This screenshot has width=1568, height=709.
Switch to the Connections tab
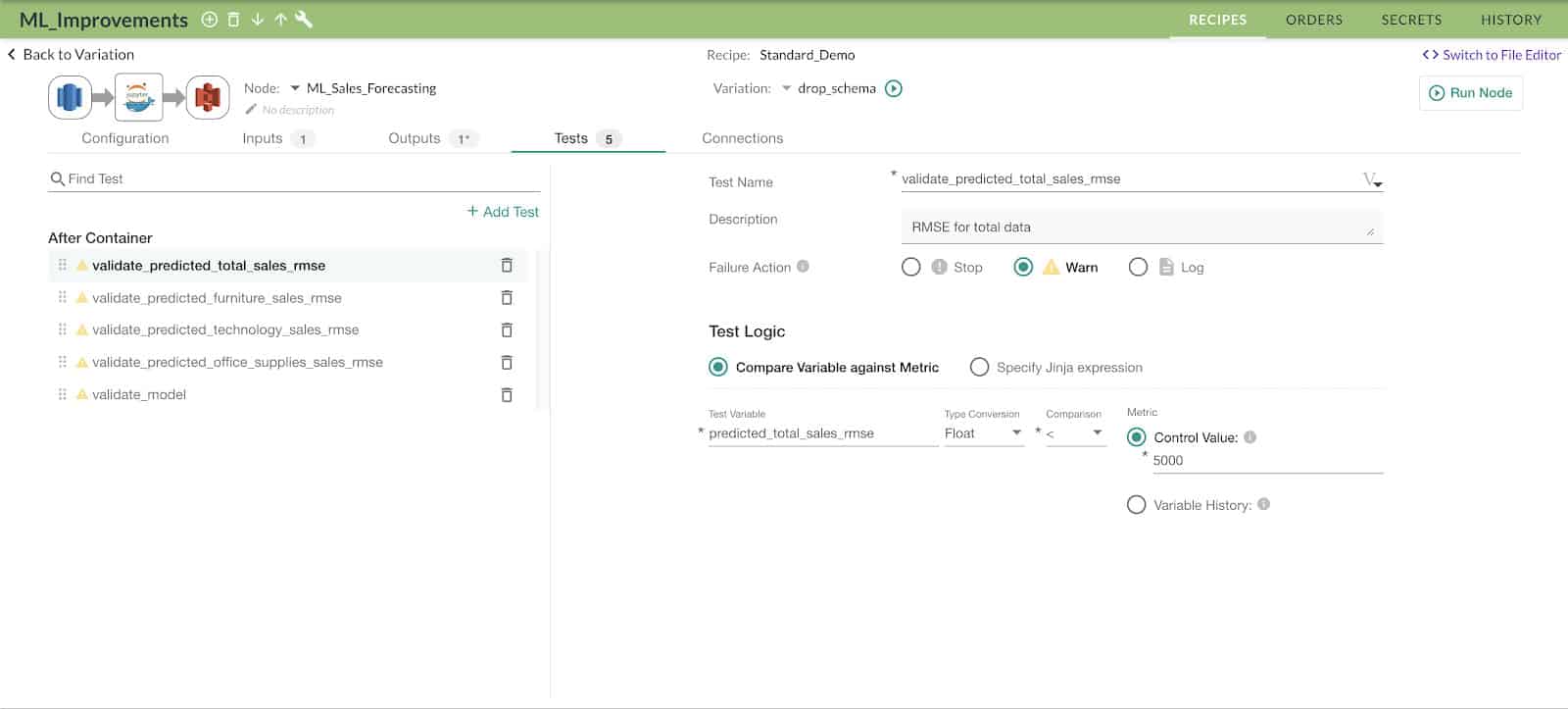(x=742, y=138)
